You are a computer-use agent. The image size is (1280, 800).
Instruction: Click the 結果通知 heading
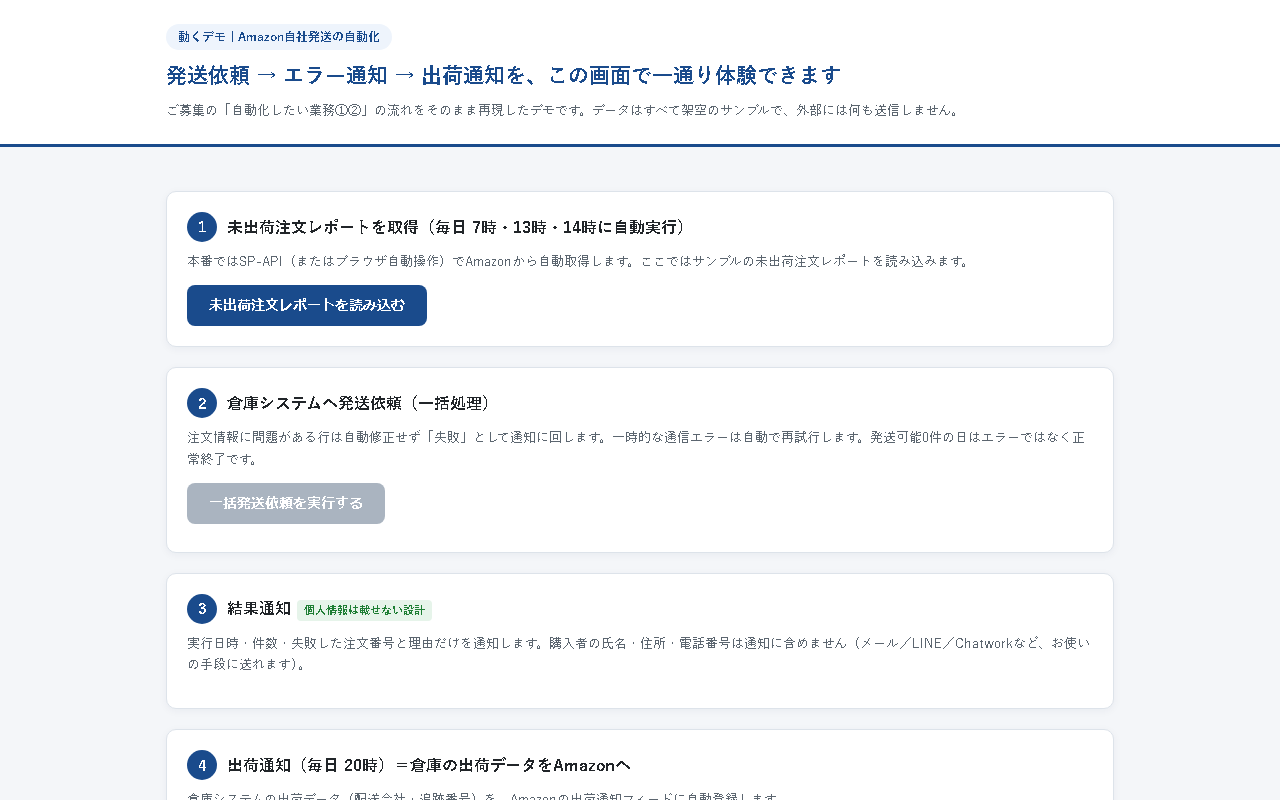259,609
